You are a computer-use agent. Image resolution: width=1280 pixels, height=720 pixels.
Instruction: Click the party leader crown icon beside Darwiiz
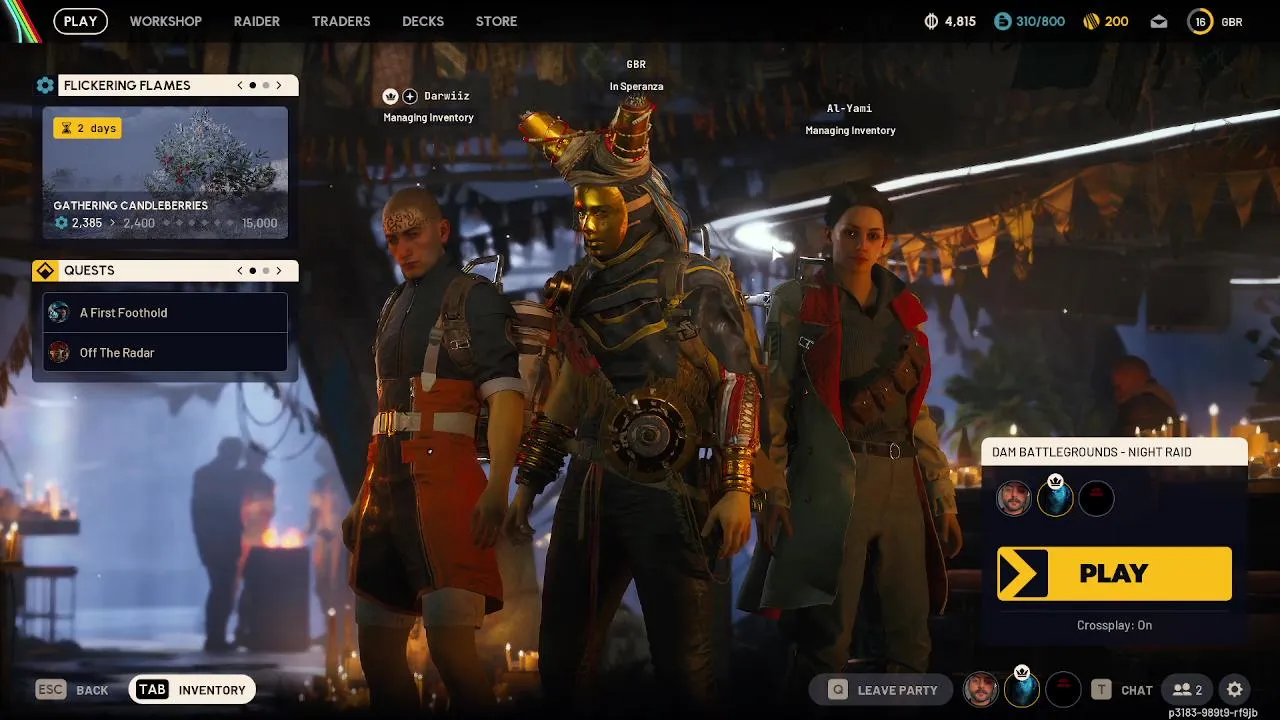pos(391,96)
